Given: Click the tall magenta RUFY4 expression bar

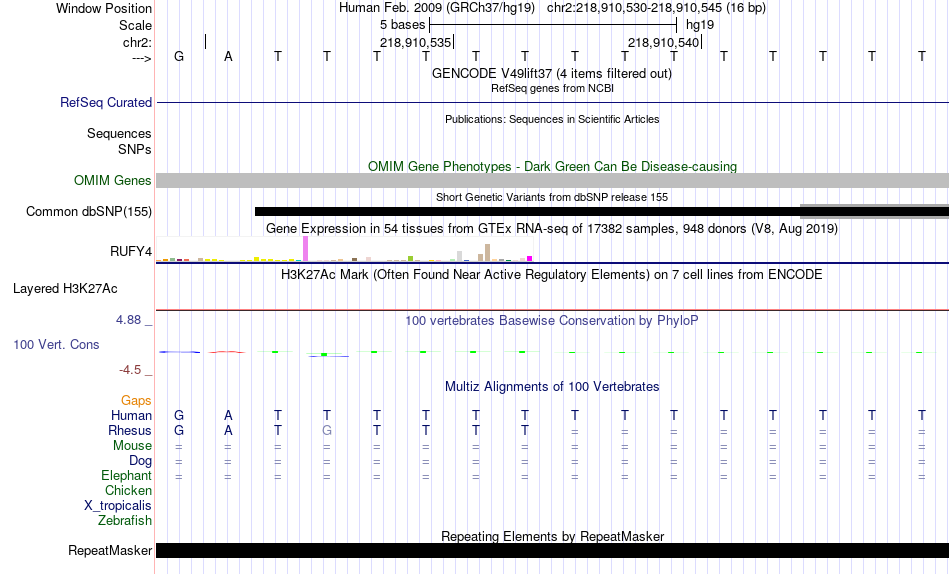Looking at the screenshot, I should click(305, 249).
